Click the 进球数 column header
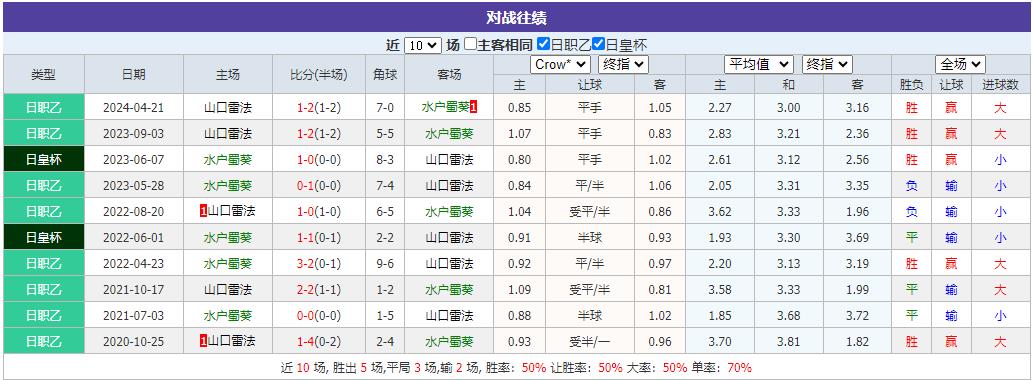The width and height of the screenshot is (1033, 380). 1001,85
